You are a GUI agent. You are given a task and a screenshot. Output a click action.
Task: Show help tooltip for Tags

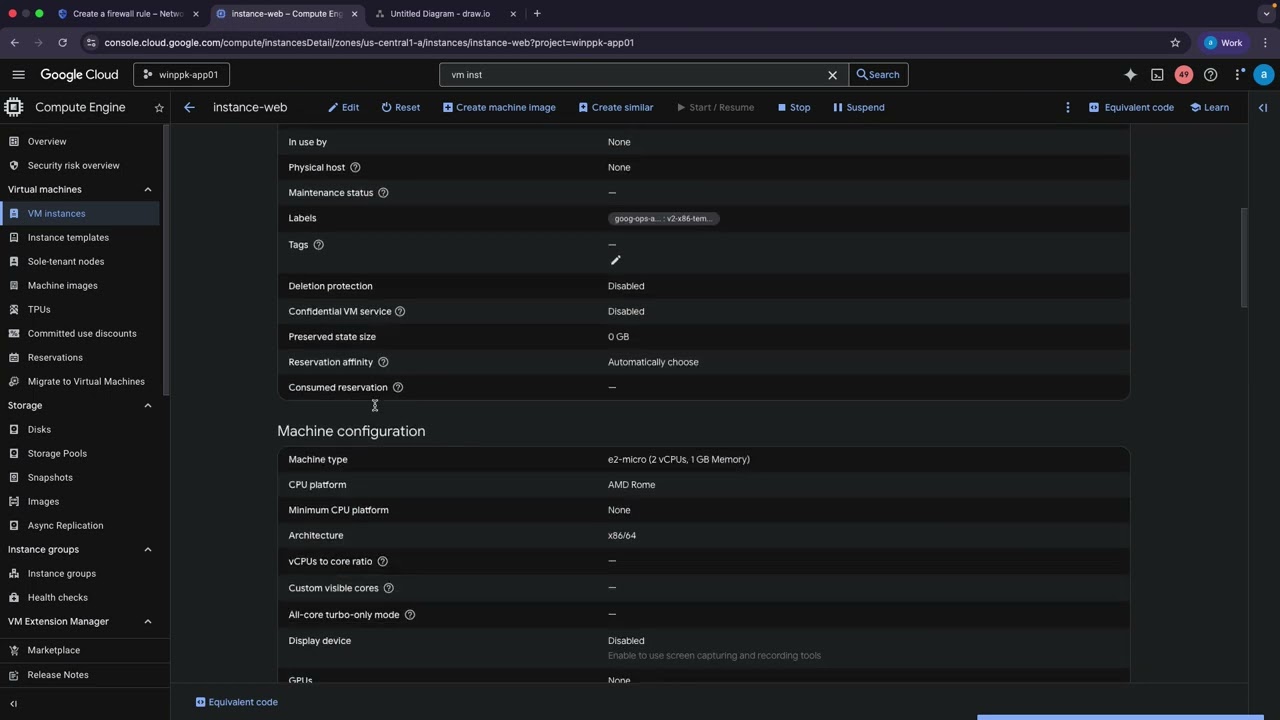[319, 245]
